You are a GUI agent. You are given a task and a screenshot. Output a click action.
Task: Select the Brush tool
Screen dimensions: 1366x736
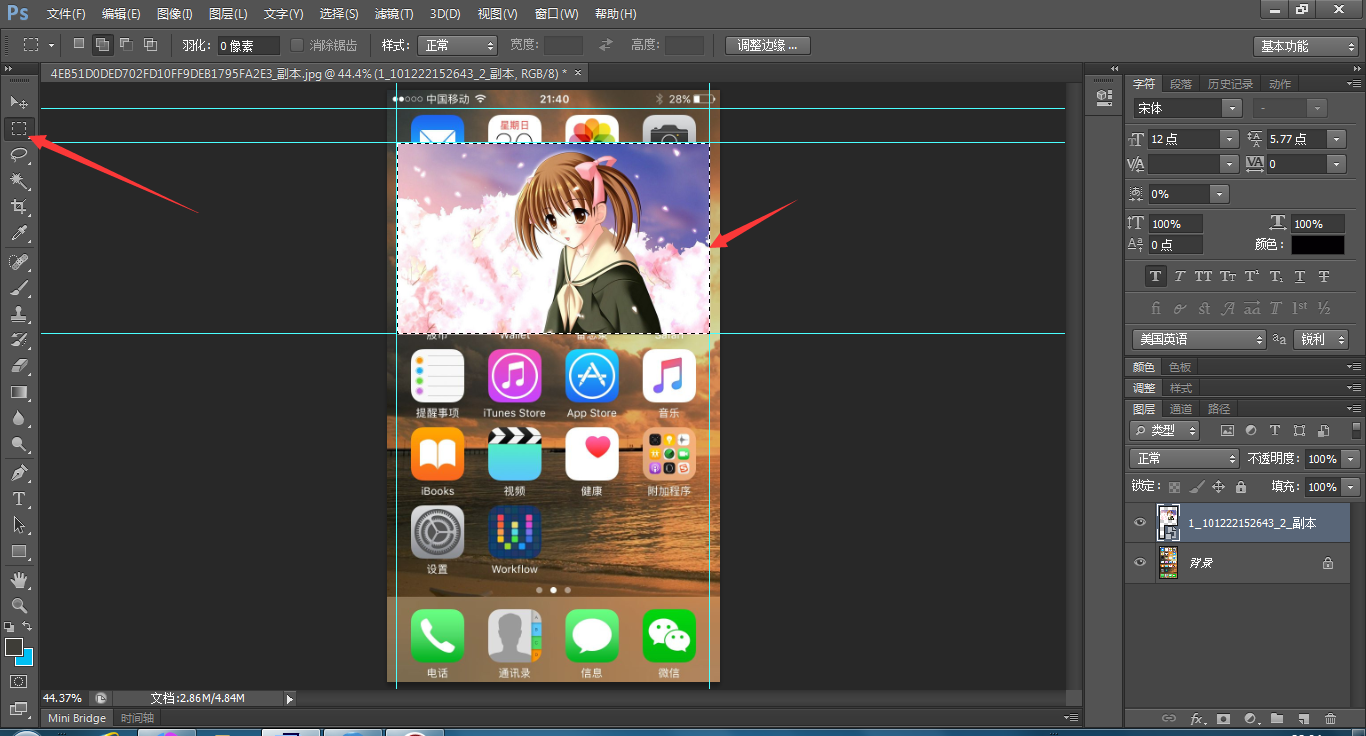(x=19, y=288)
